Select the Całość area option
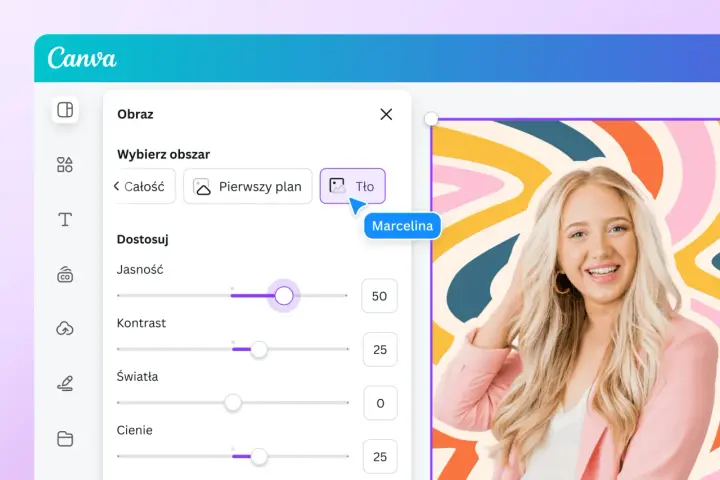 pyautogui.click(x=144, y=186)
